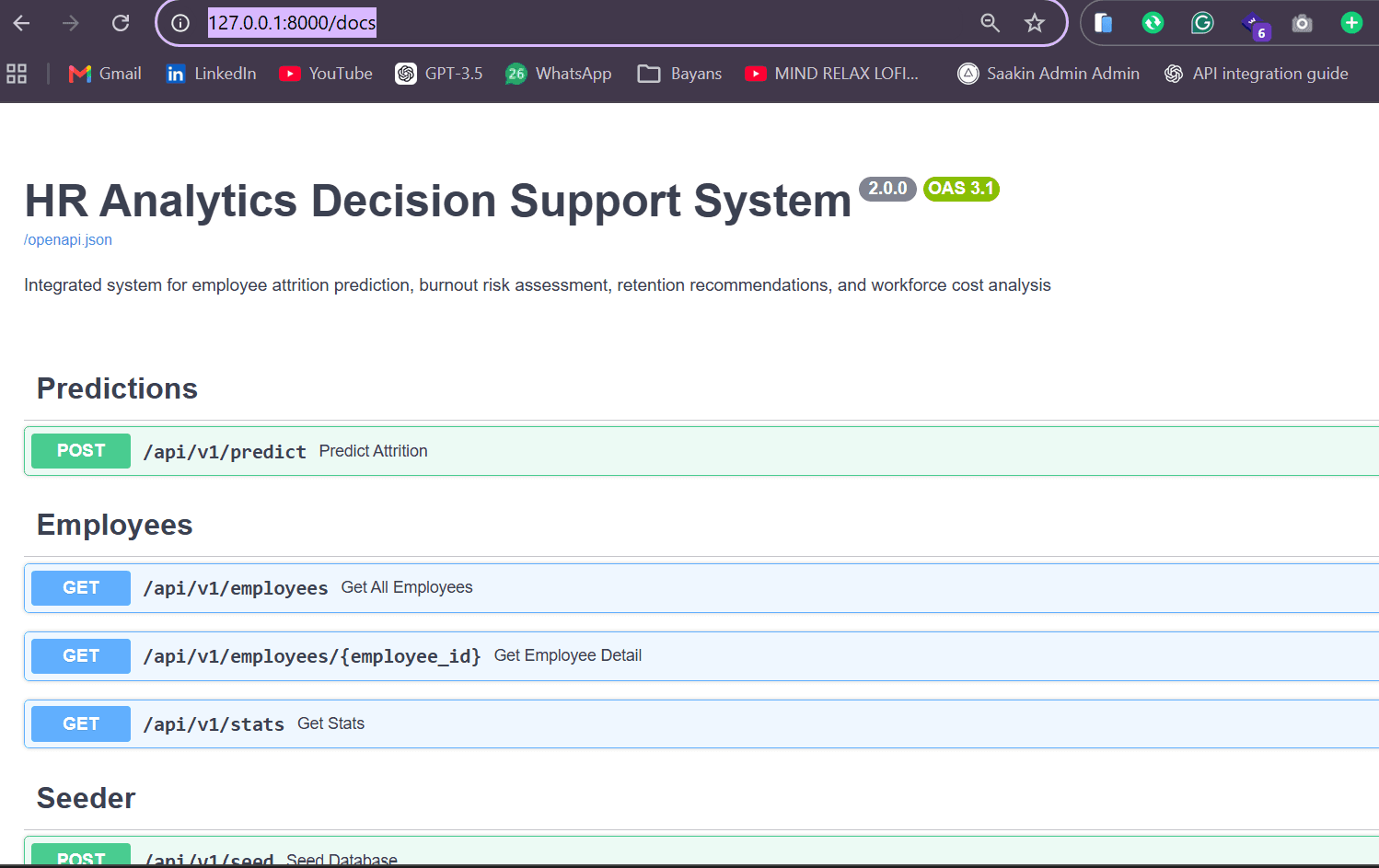Image resolution: width=1379 pixels, height=868 pixels.
Task: Open the /openapi.json link
Action: 68,240
